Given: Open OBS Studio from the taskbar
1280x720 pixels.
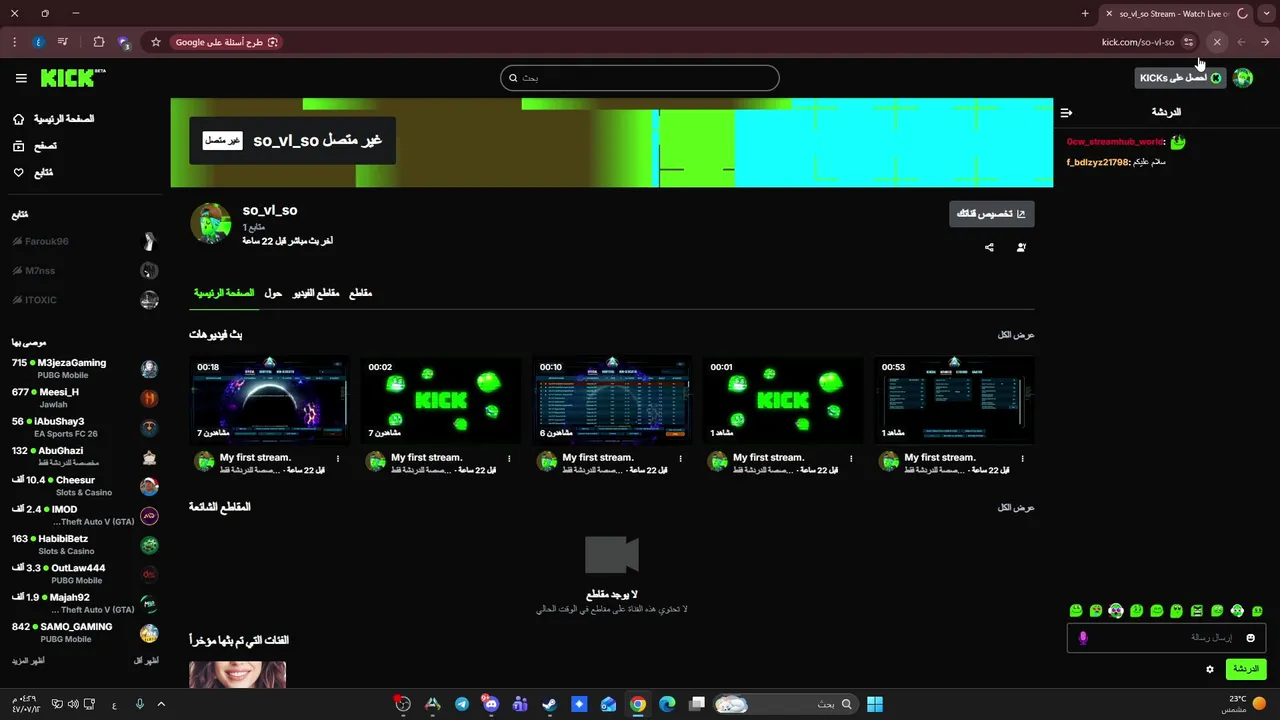Looking at the screenshot, I should click(x=403, y=704).
